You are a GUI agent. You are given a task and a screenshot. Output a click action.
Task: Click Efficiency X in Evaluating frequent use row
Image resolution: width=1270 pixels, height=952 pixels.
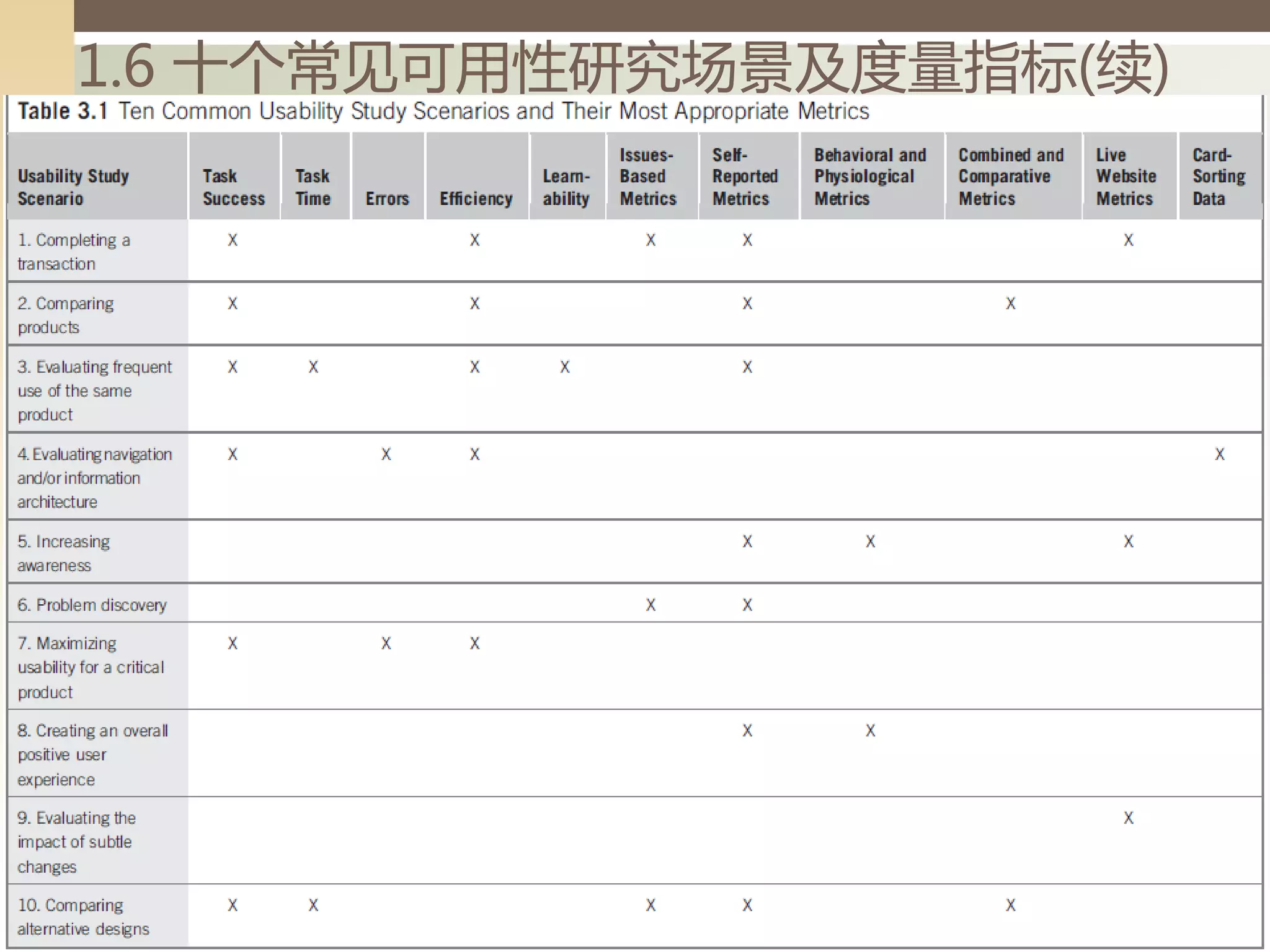point(474,367)
